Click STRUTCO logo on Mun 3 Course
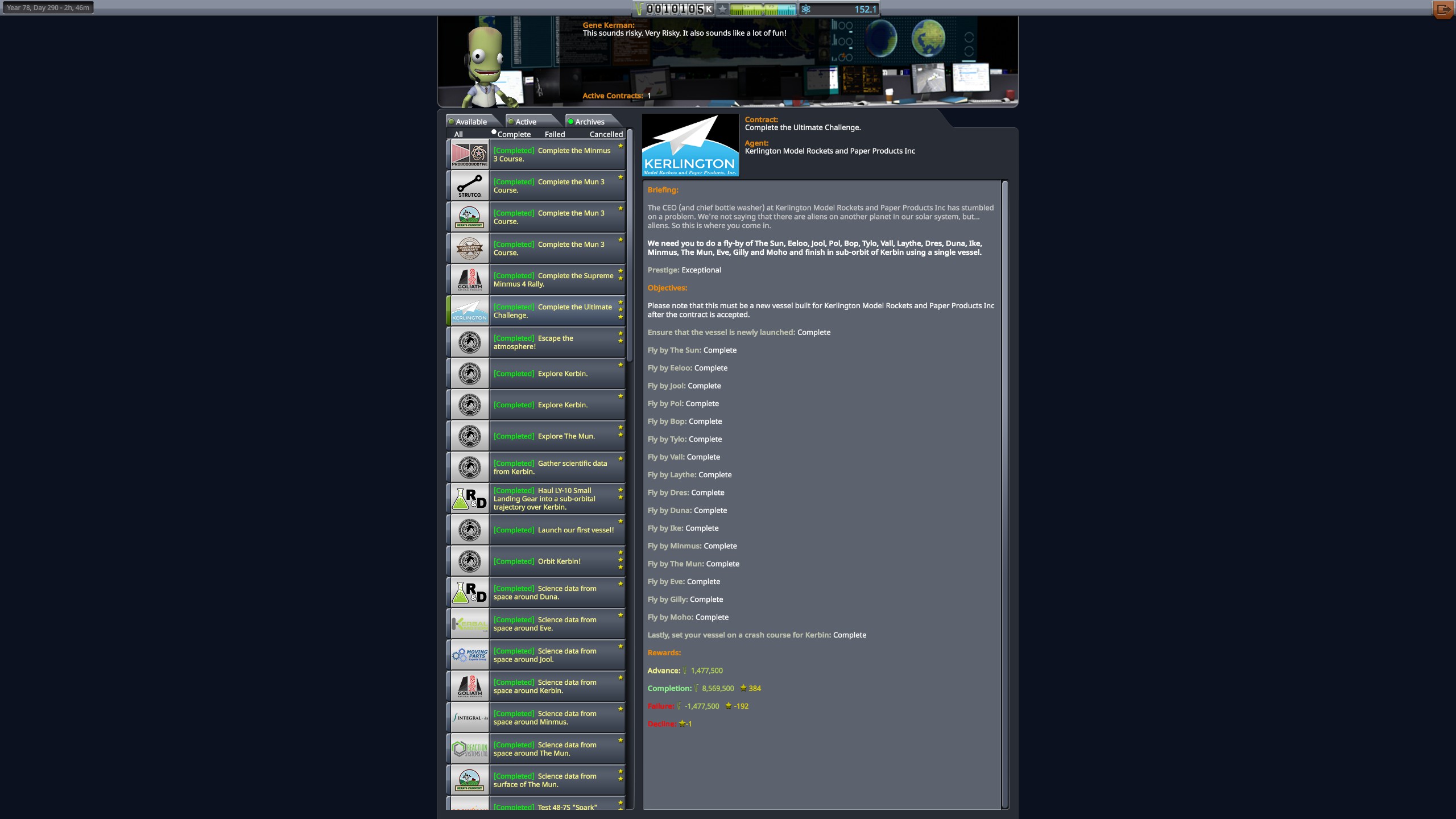The image size is (1456, 819). [x=469, y=186]
